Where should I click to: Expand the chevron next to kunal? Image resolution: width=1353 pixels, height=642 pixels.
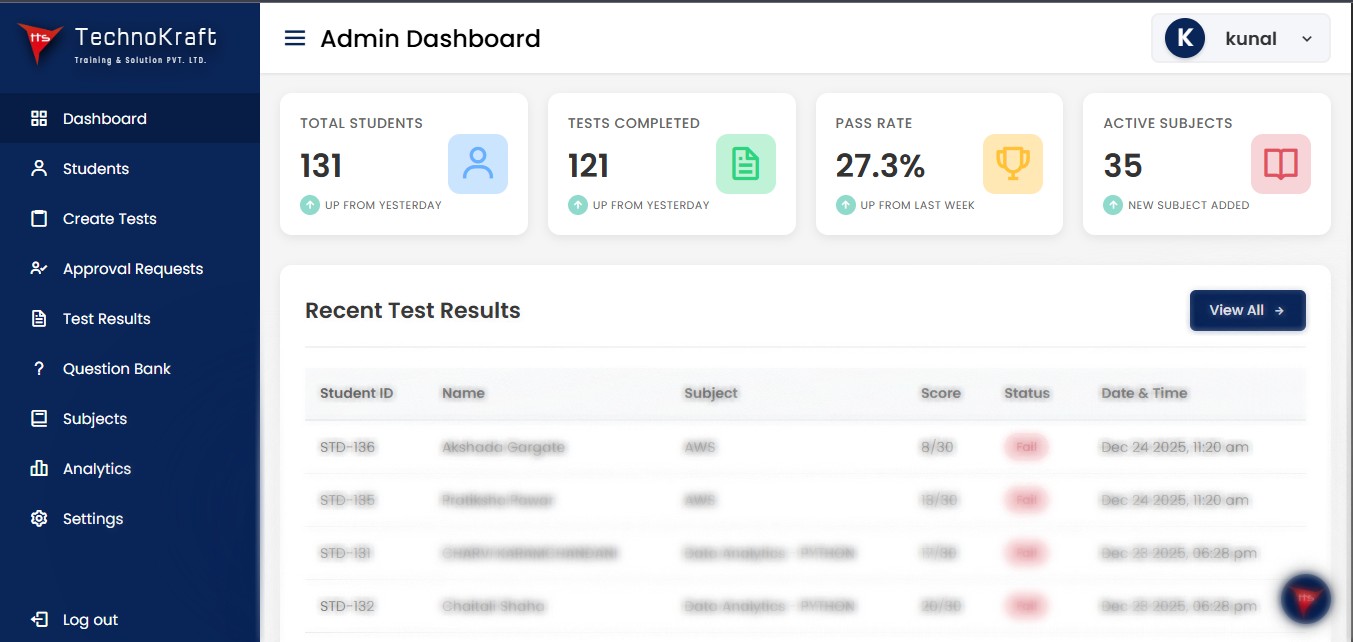click(x=1306, y=38)
